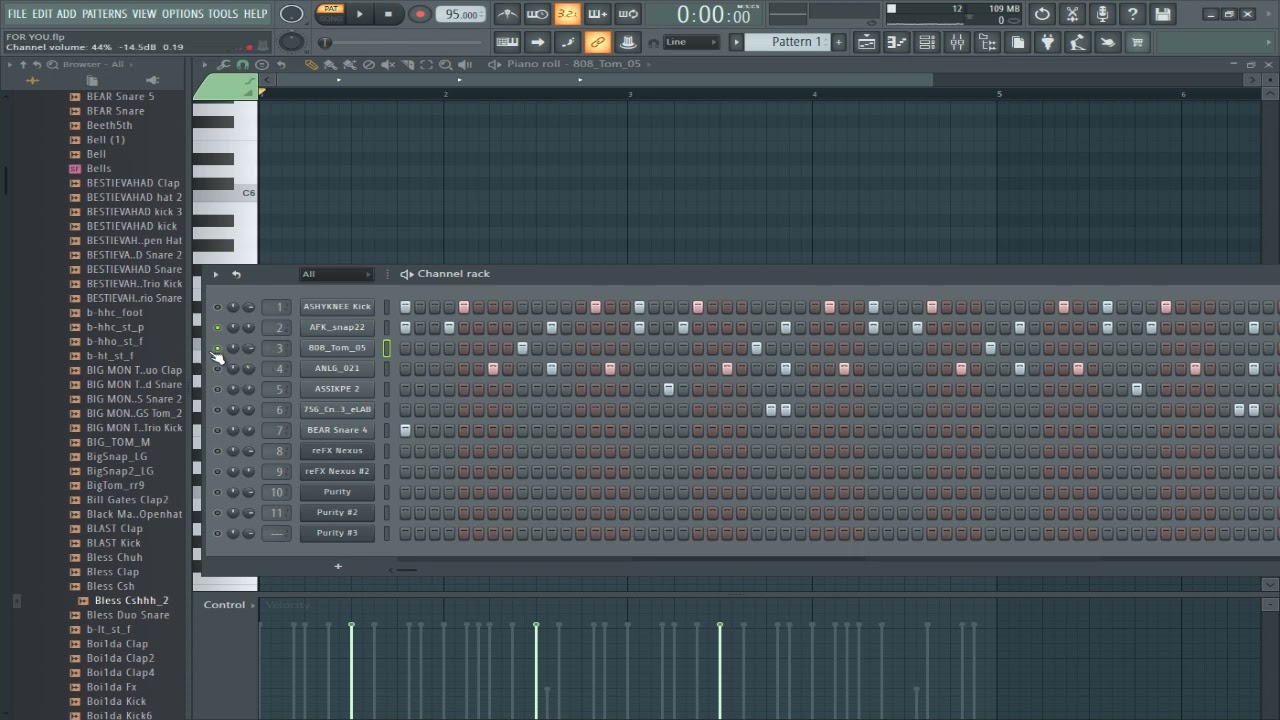
Task: Create new pattern with plus button
Action: pos(839,42)
